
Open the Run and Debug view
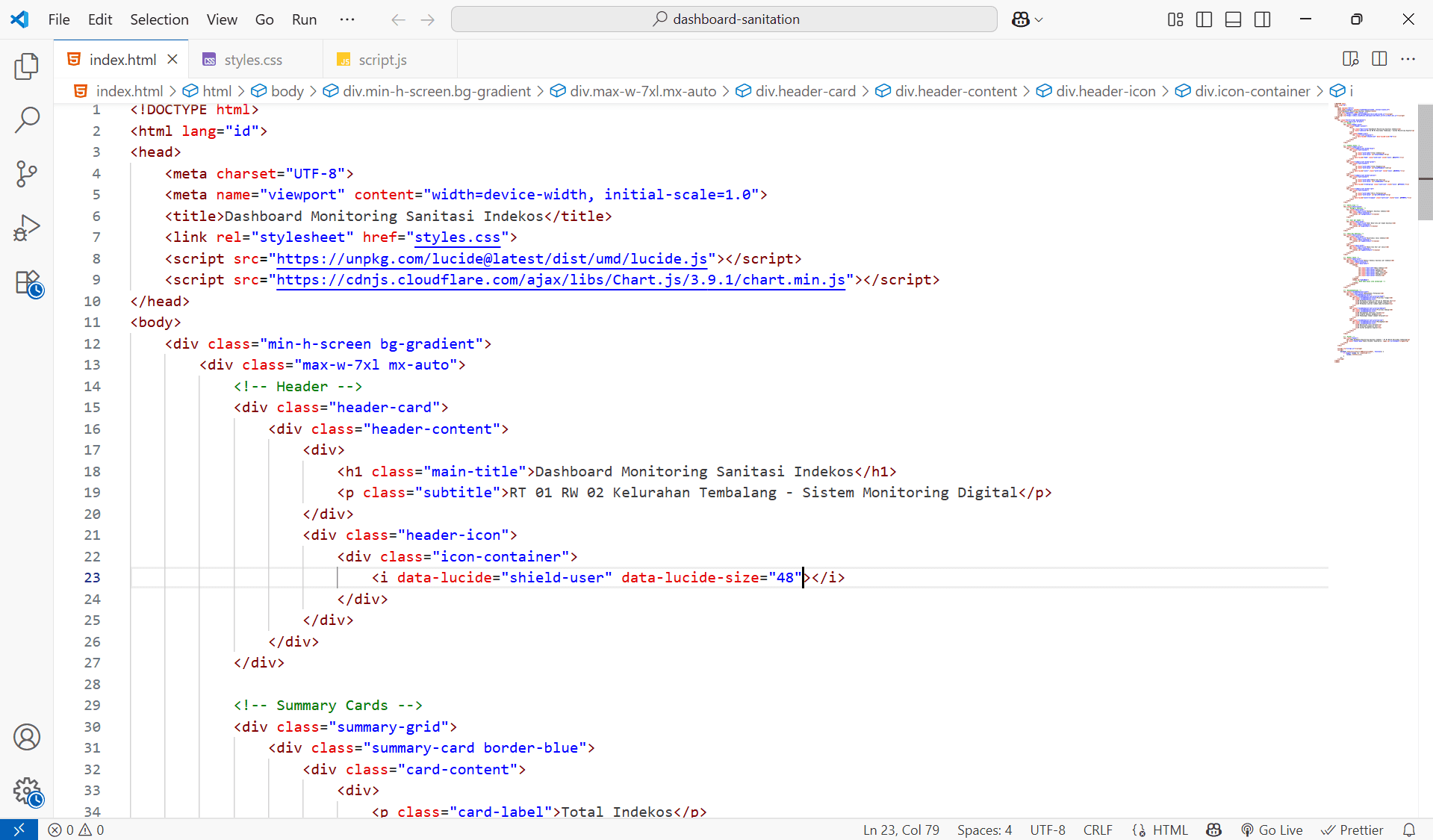pos(27,228)
